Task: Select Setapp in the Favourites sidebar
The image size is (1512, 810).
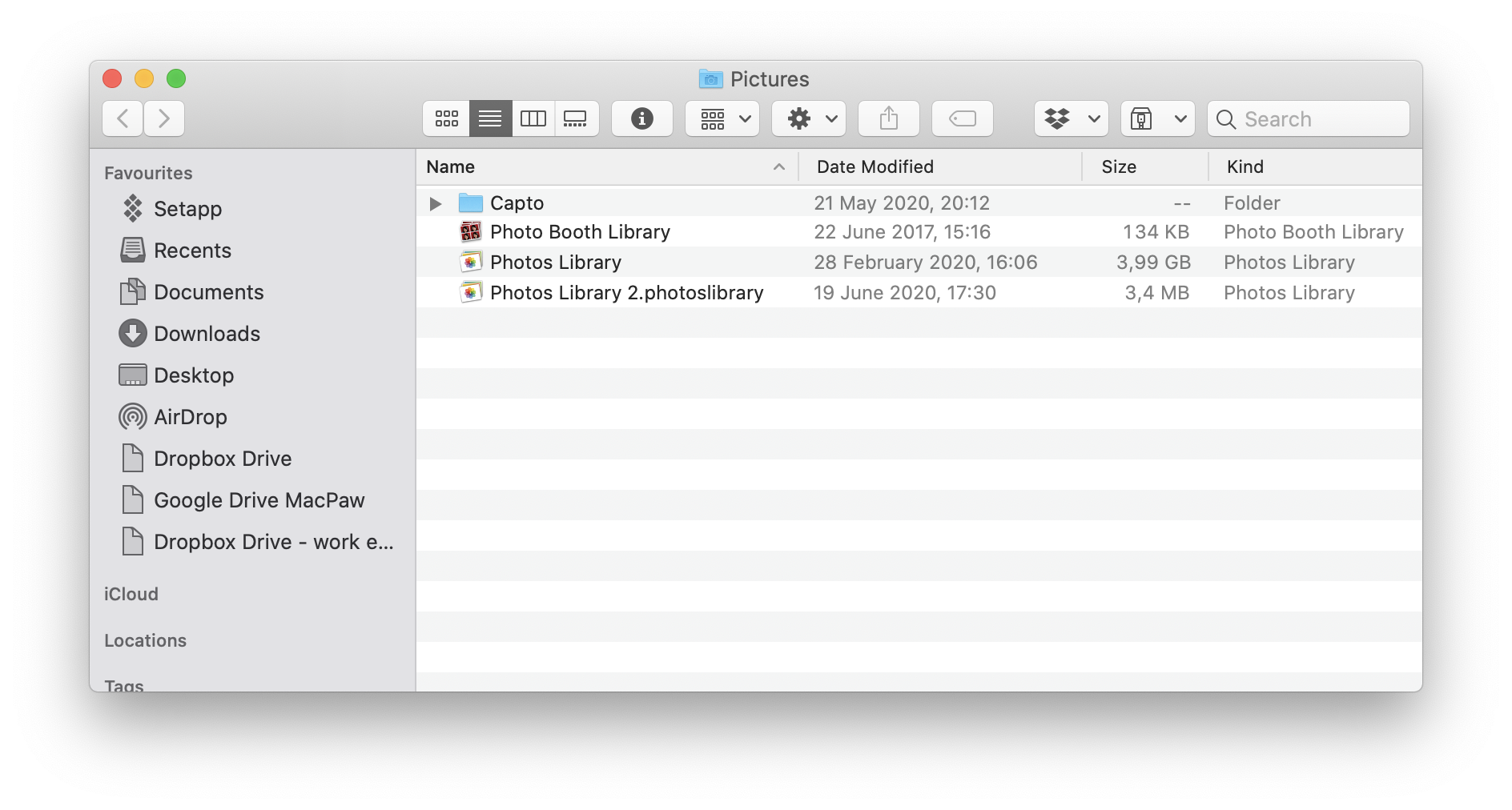Action: (x=187, y=209)
